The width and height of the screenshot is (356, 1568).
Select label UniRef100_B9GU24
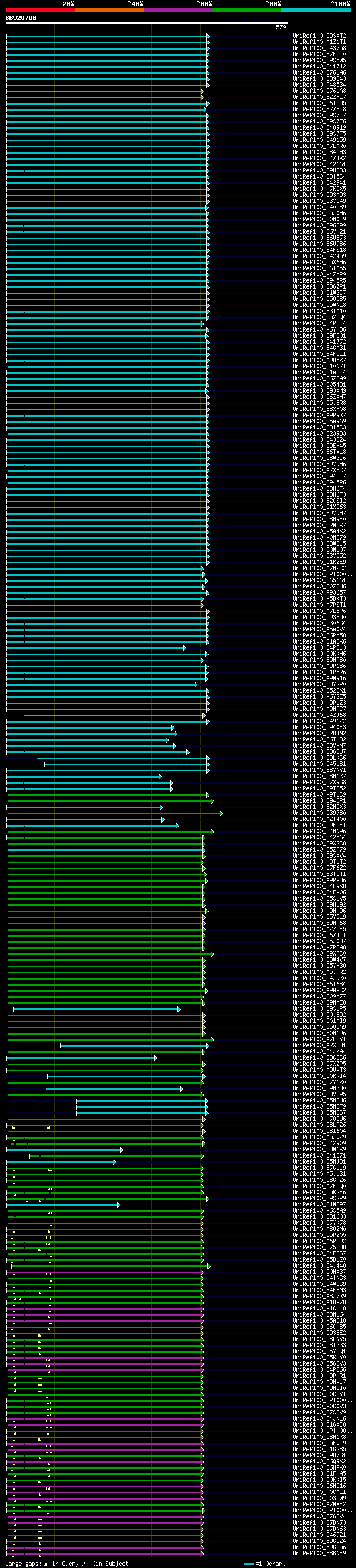coord(319,1541)
